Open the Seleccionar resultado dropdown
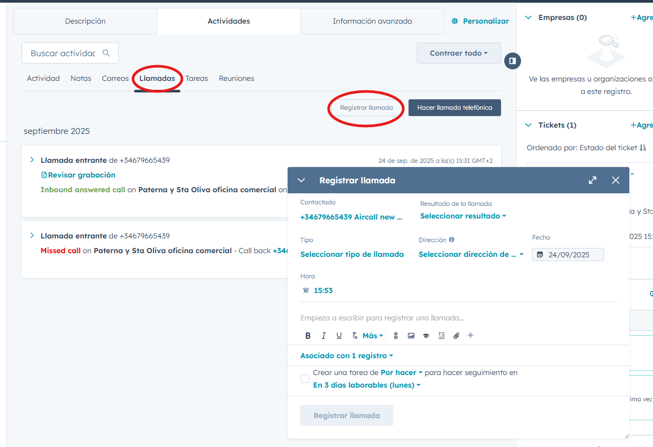Viewport: 653px width, 447px height. [x=463, y=216]
